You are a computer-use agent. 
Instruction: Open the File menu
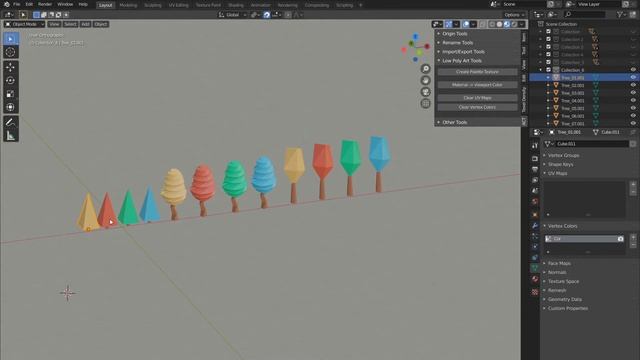pos(17,4)
